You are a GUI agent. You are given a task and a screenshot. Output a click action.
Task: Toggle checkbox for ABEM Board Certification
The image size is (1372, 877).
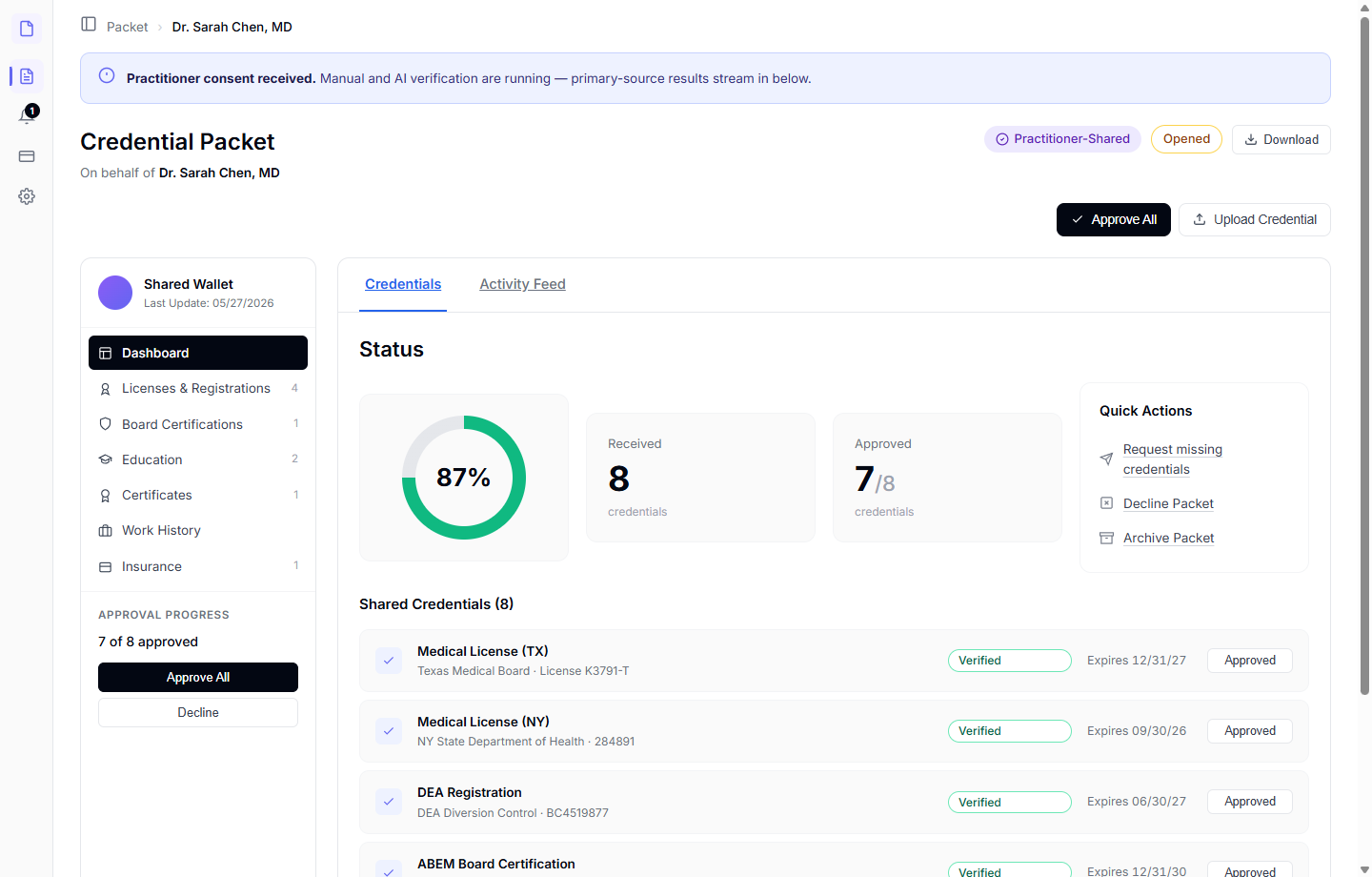(389, 871)
